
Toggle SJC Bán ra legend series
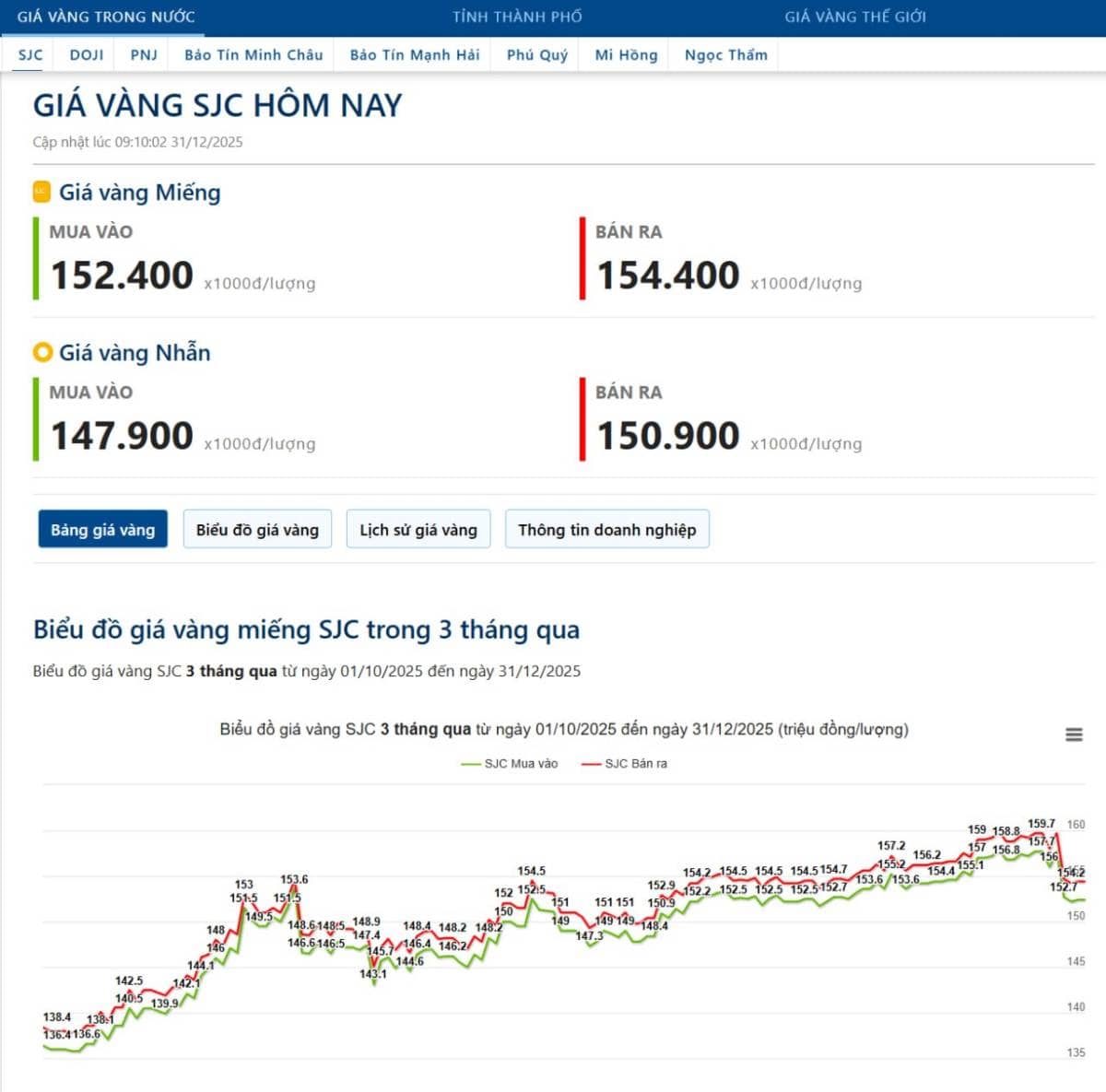click(x=625, y=764)
